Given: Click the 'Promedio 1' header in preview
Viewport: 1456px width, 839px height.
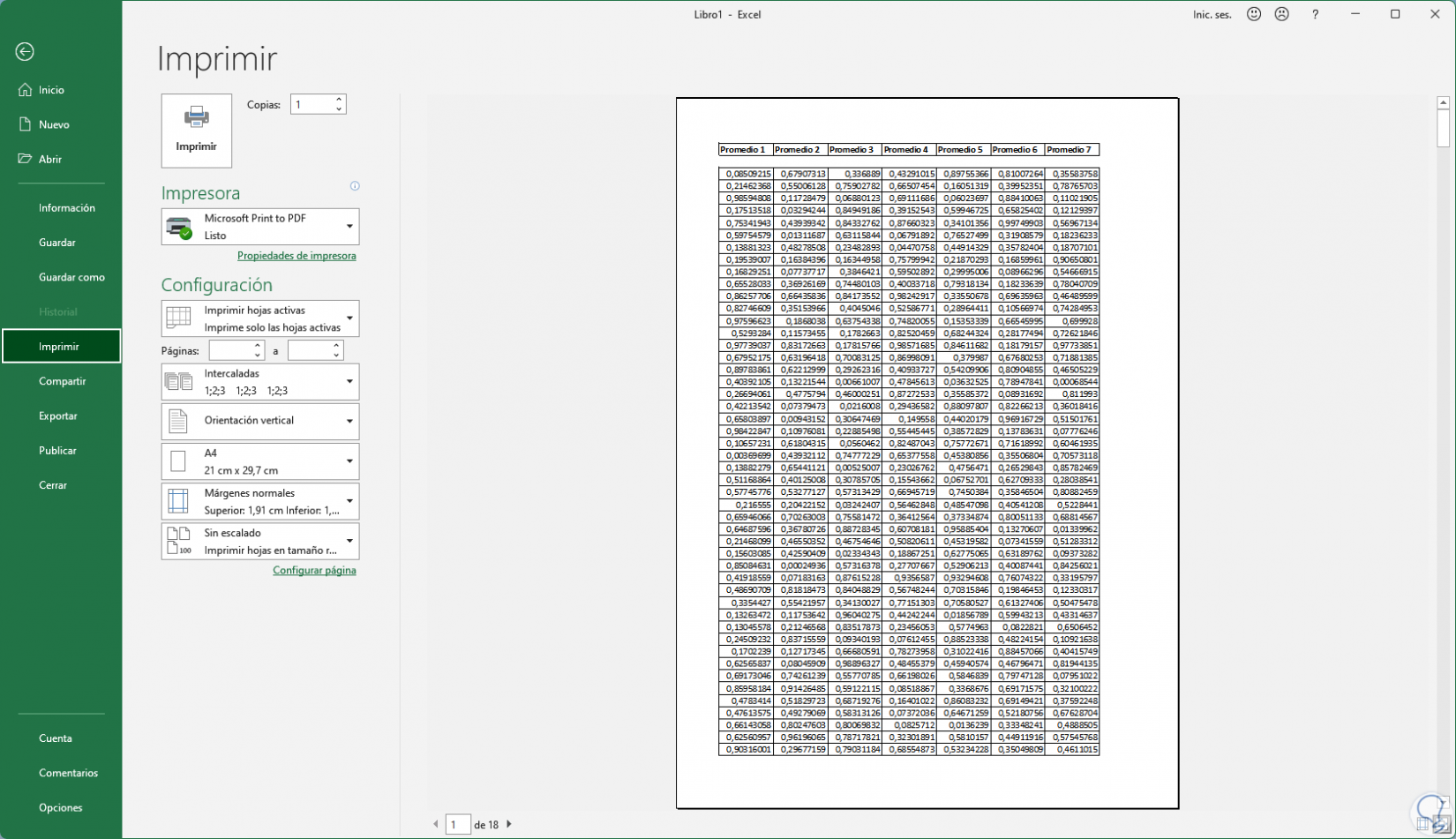Looking at the screenshot, I should (743, 150).
